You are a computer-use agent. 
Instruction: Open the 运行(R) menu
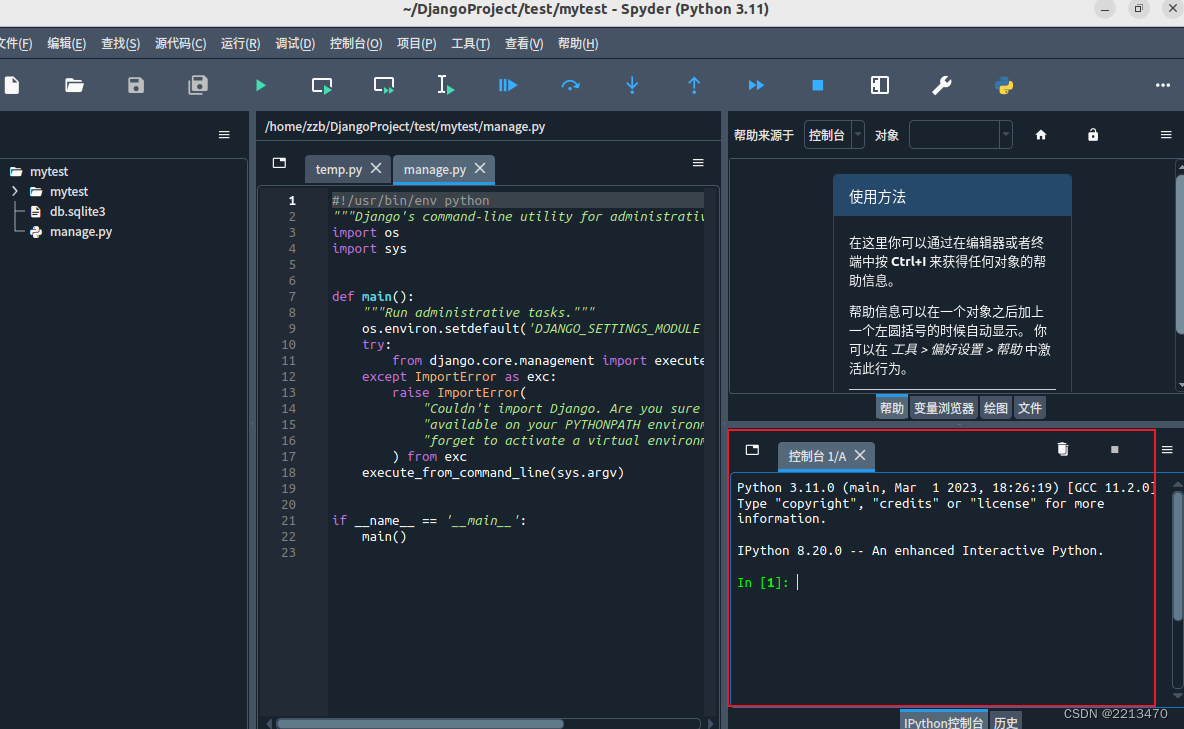(x=240, y=43)
